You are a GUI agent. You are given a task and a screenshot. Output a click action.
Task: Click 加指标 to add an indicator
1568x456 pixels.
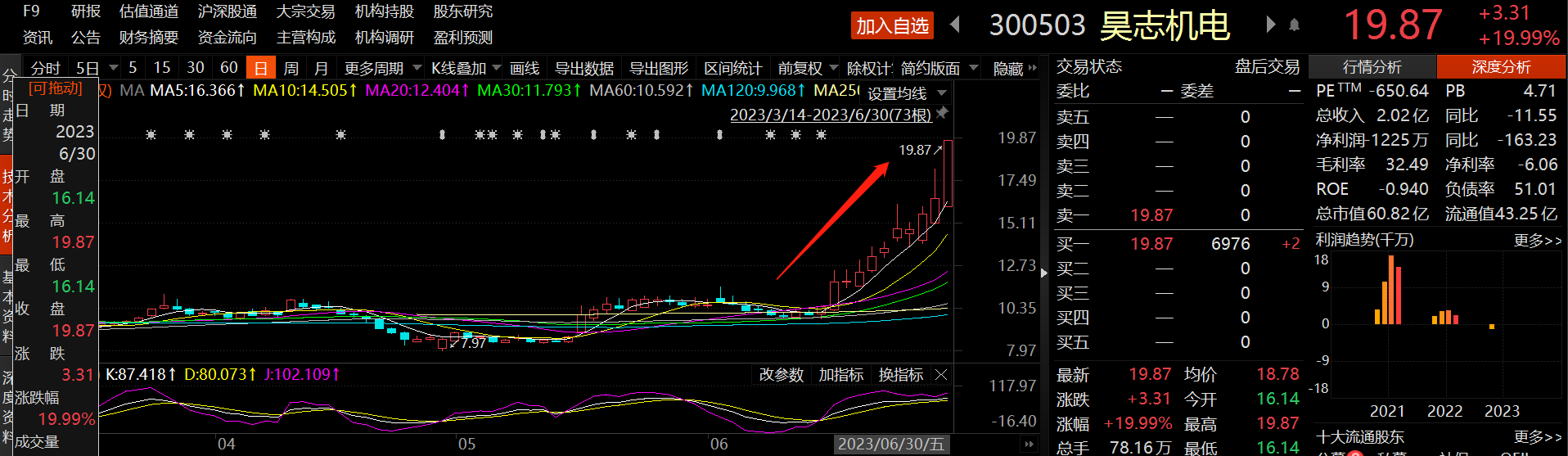click(841, 375)
